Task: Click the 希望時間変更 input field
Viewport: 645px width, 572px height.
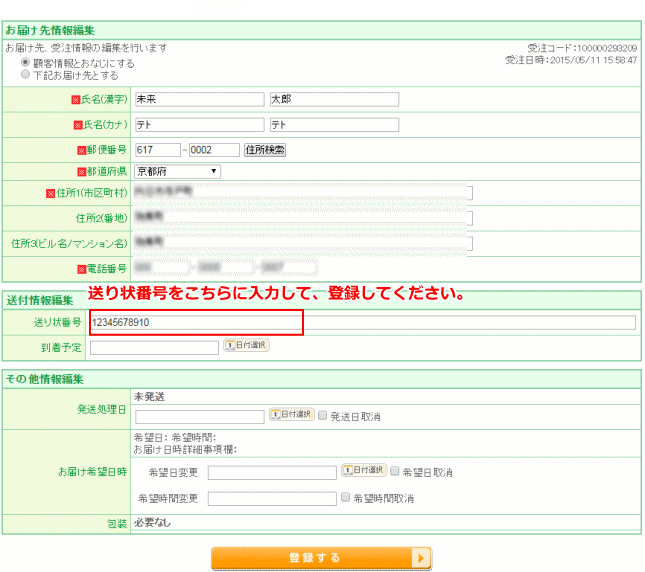Action: coord(272,499)
